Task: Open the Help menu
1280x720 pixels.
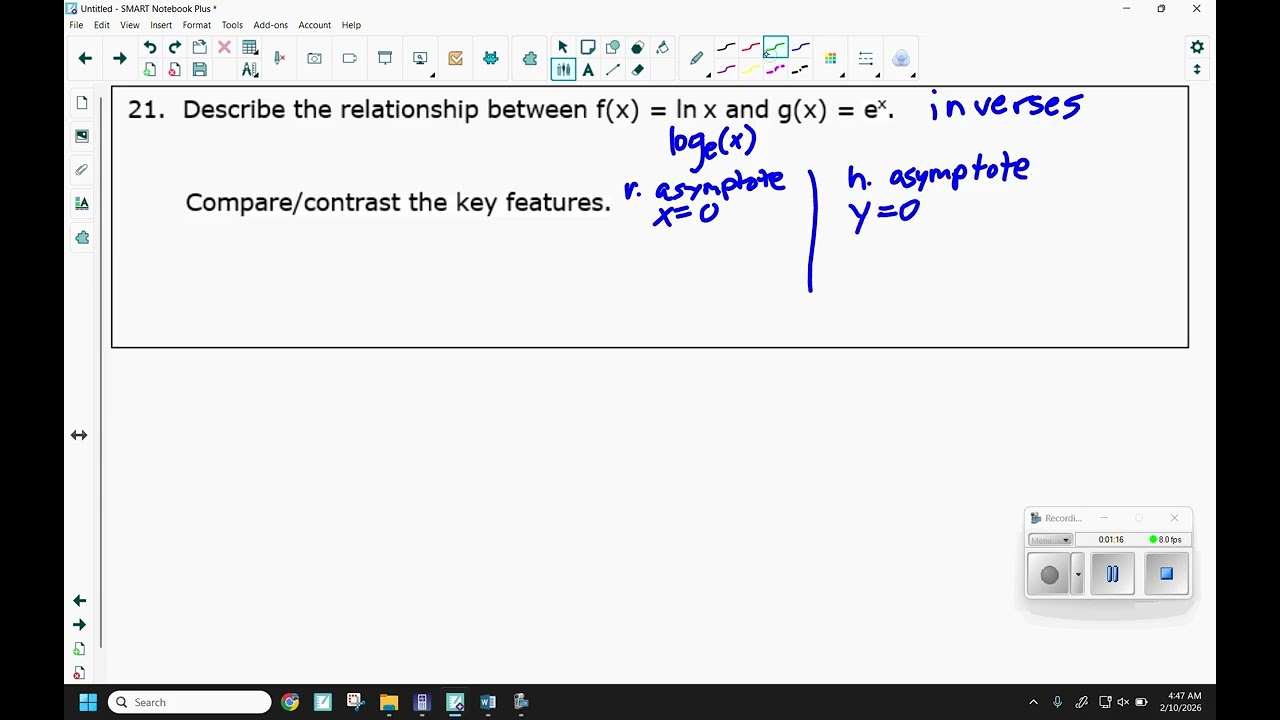Action: tap(351, 25)
